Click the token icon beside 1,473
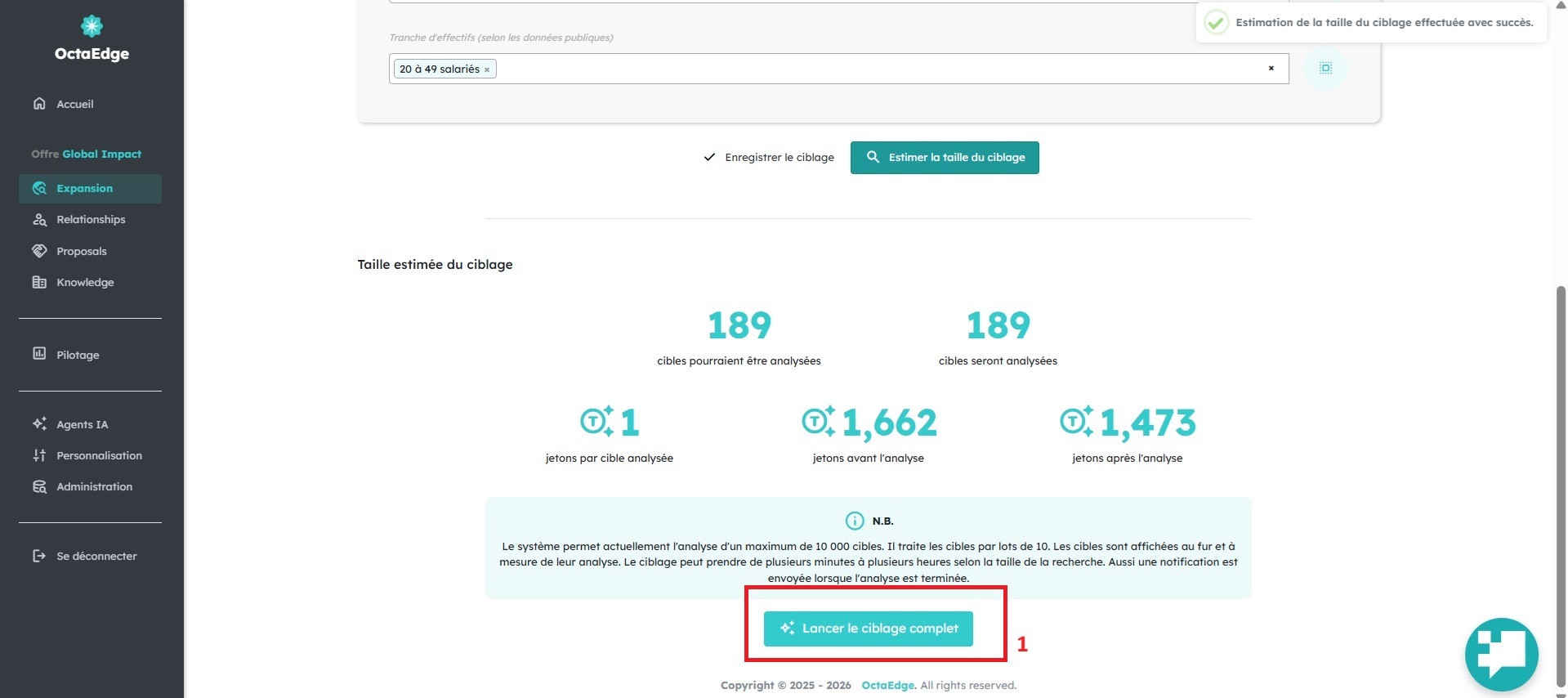 [1077, 421]
